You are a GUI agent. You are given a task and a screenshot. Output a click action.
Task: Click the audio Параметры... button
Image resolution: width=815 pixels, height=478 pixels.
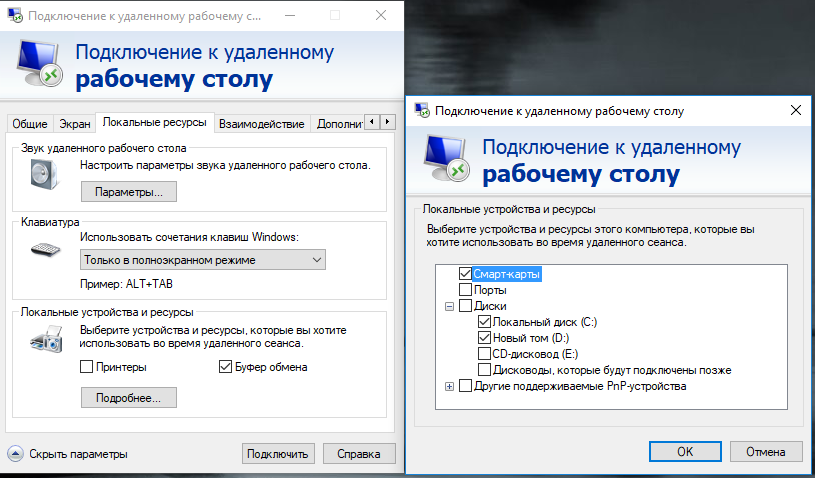129,192
